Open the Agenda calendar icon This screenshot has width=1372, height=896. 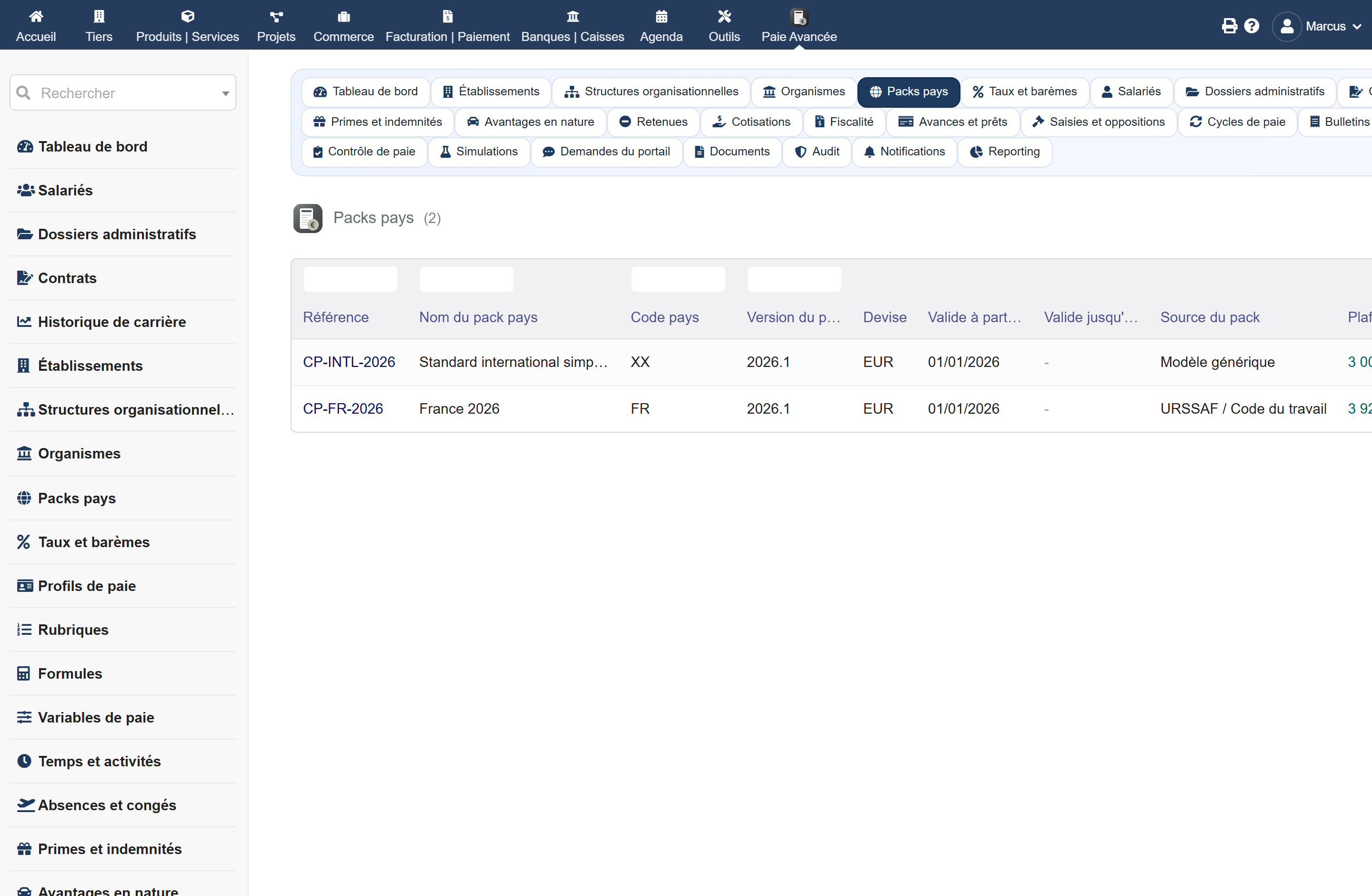(661, 16)
